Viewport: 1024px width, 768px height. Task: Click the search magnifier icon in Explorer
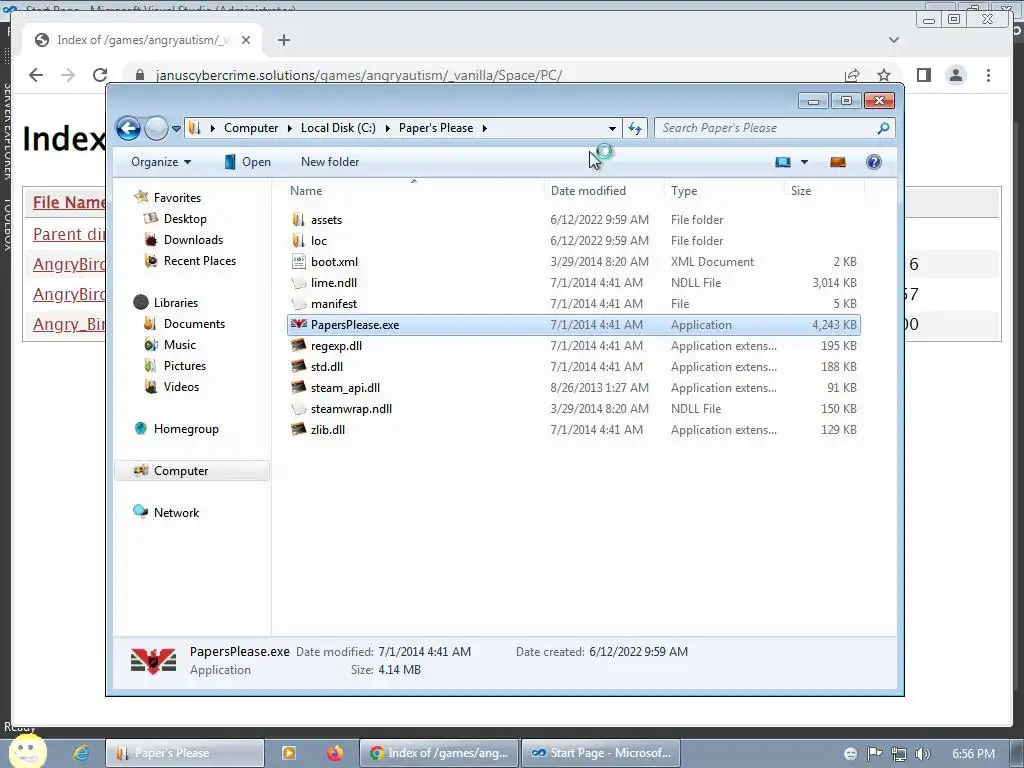(x=884, y=128)
